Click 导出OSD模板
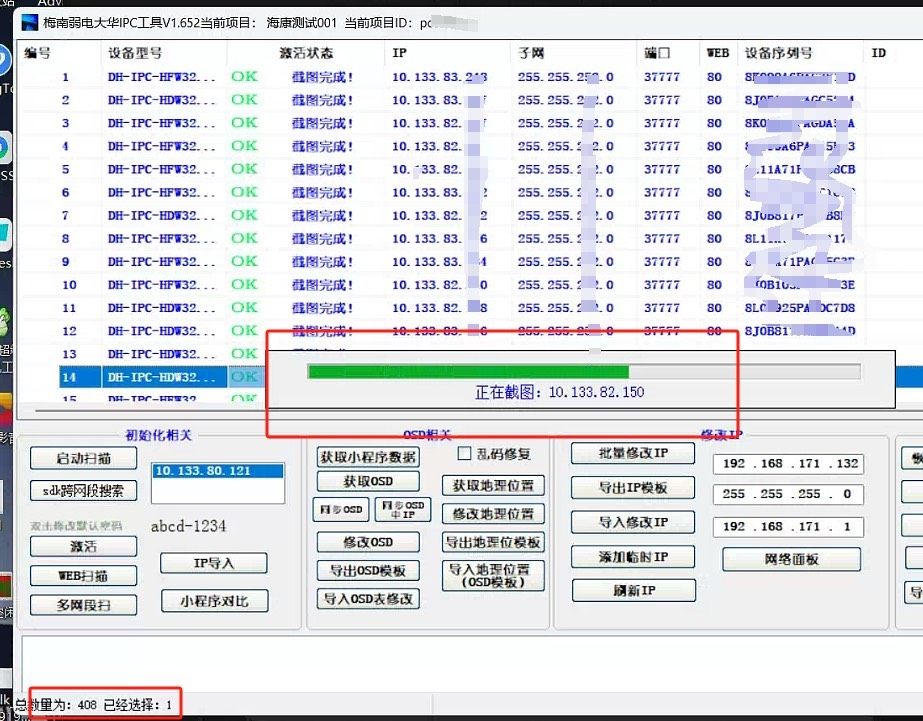This screenshot has height=721, width=923. 368,570
